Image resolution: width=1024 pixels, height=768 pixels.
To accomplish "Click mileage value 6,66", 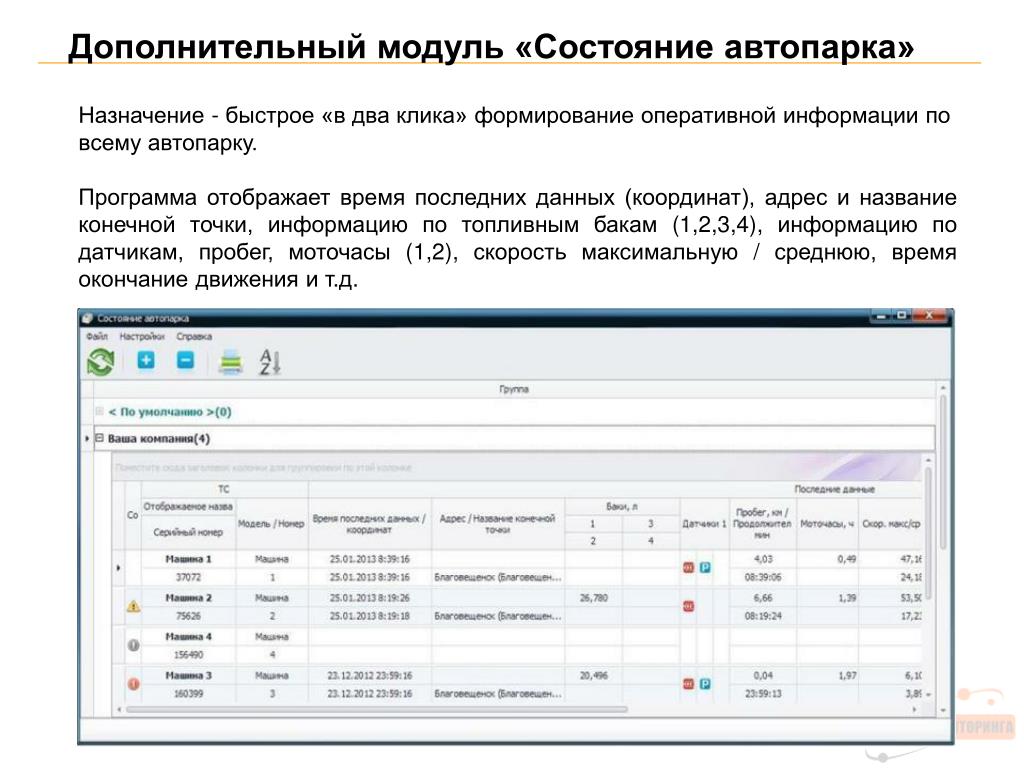I will (763, 598).
